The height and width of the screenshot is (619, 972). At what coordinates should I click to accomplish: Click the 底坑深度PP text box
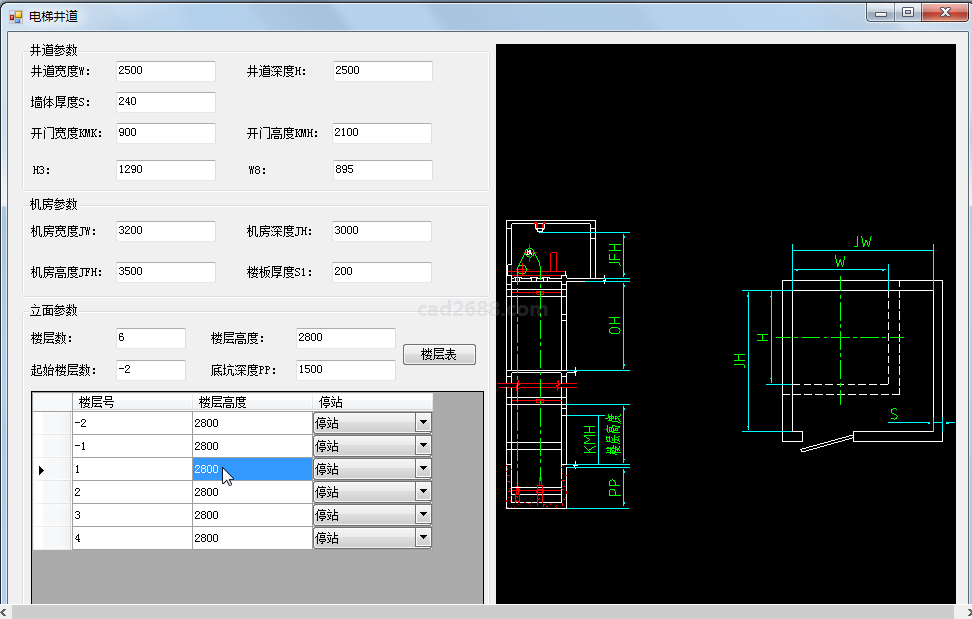(345, 370)
